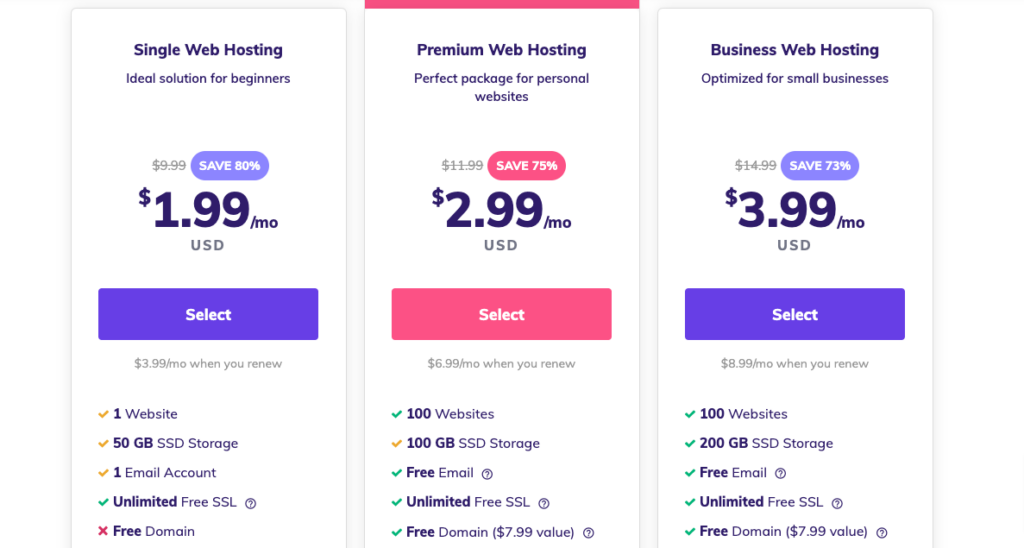Image resolution: width=1024 pixels, height=548 pixels.
Task: Click Business plan Free Email question mark
Action: click(x=780, y=474)
